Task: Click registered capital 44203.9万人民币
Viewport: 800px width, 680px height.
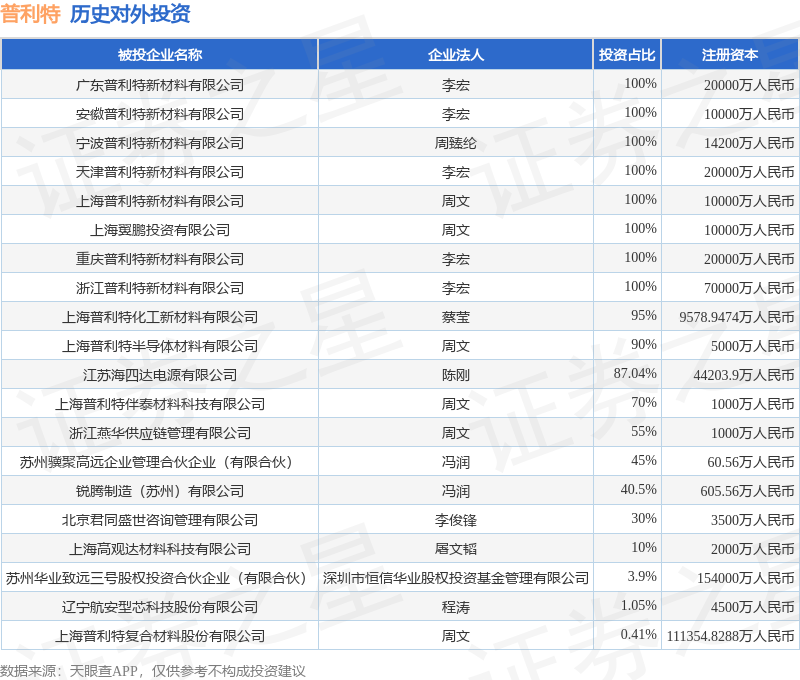Action: 744,375
